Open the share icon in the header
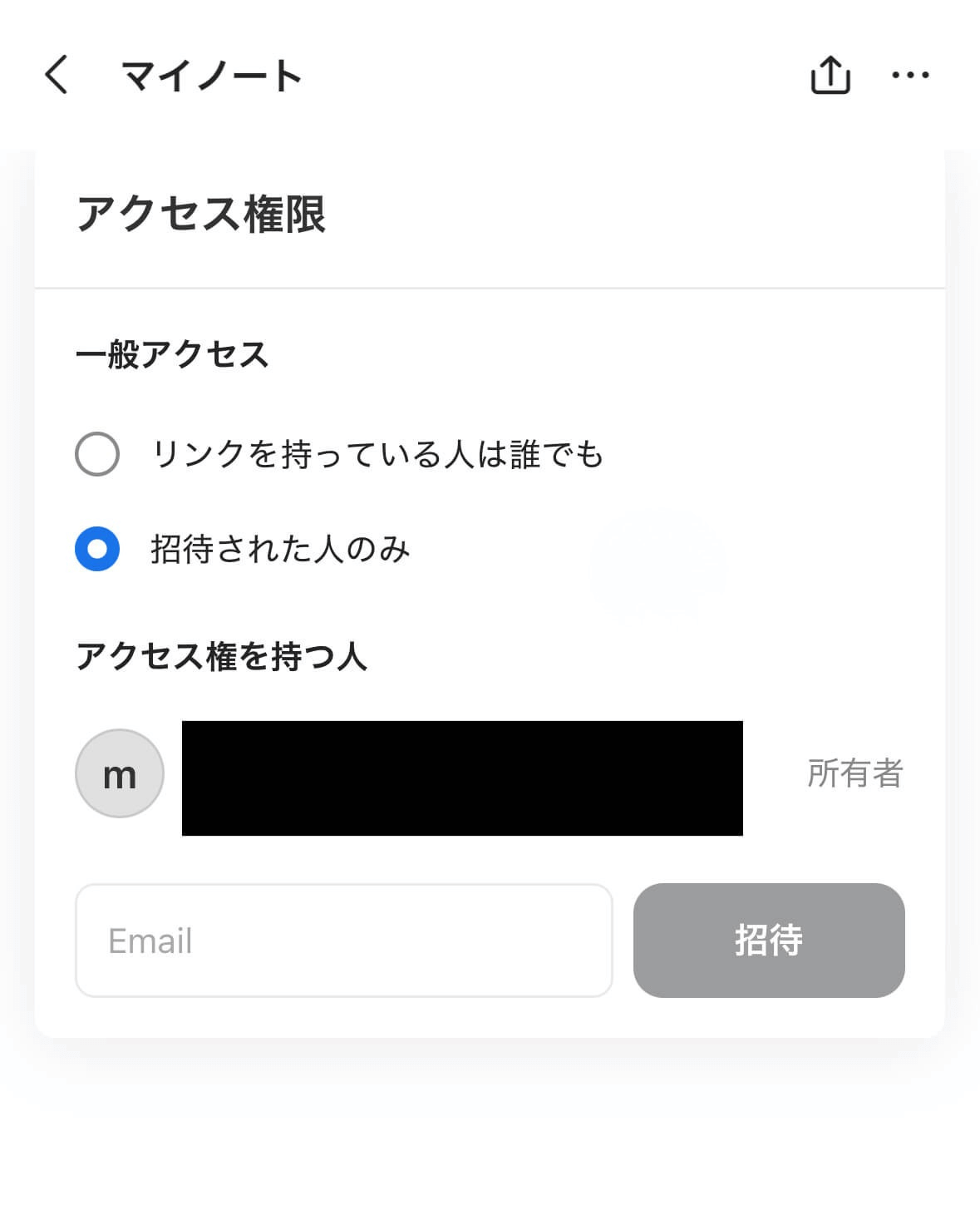980x1205 pixels. pyautogui.click(x=830, y=76)
